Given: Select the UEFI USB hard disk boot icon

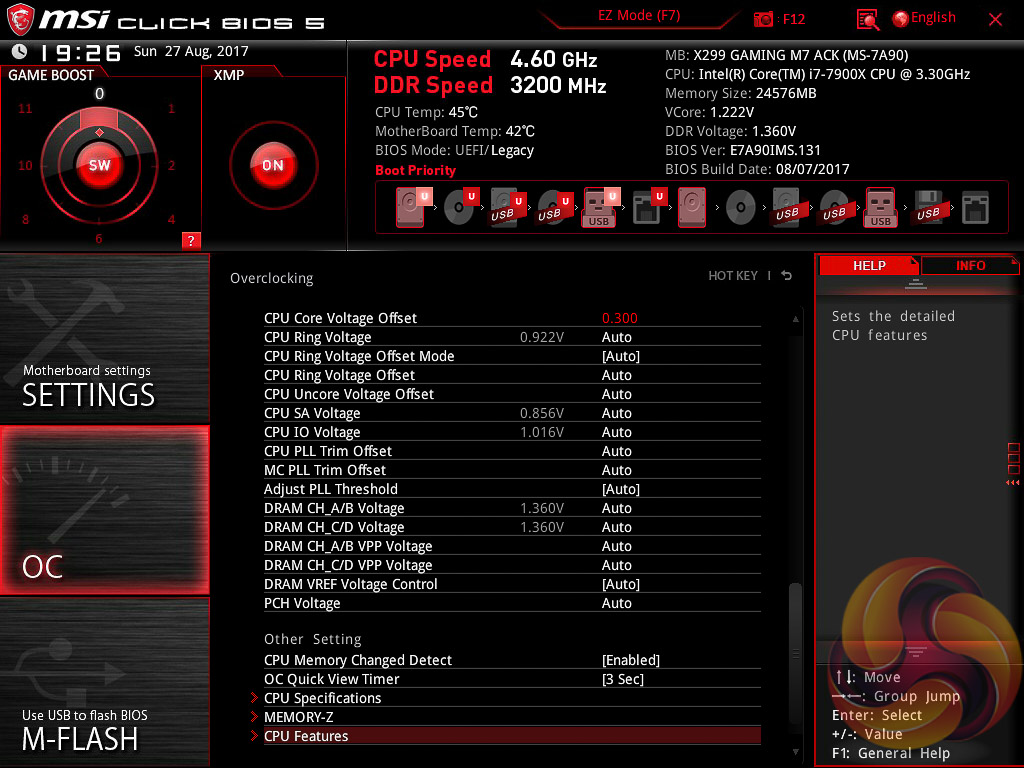Looking at the screenshot, I should coord(508,207).
